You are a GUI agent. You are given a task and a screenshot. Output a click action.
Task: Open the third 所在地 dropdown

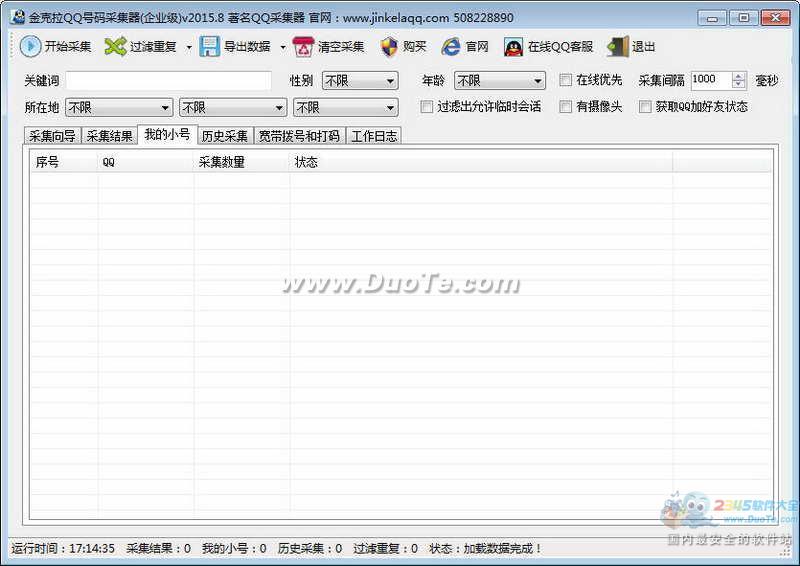[346, 108]
